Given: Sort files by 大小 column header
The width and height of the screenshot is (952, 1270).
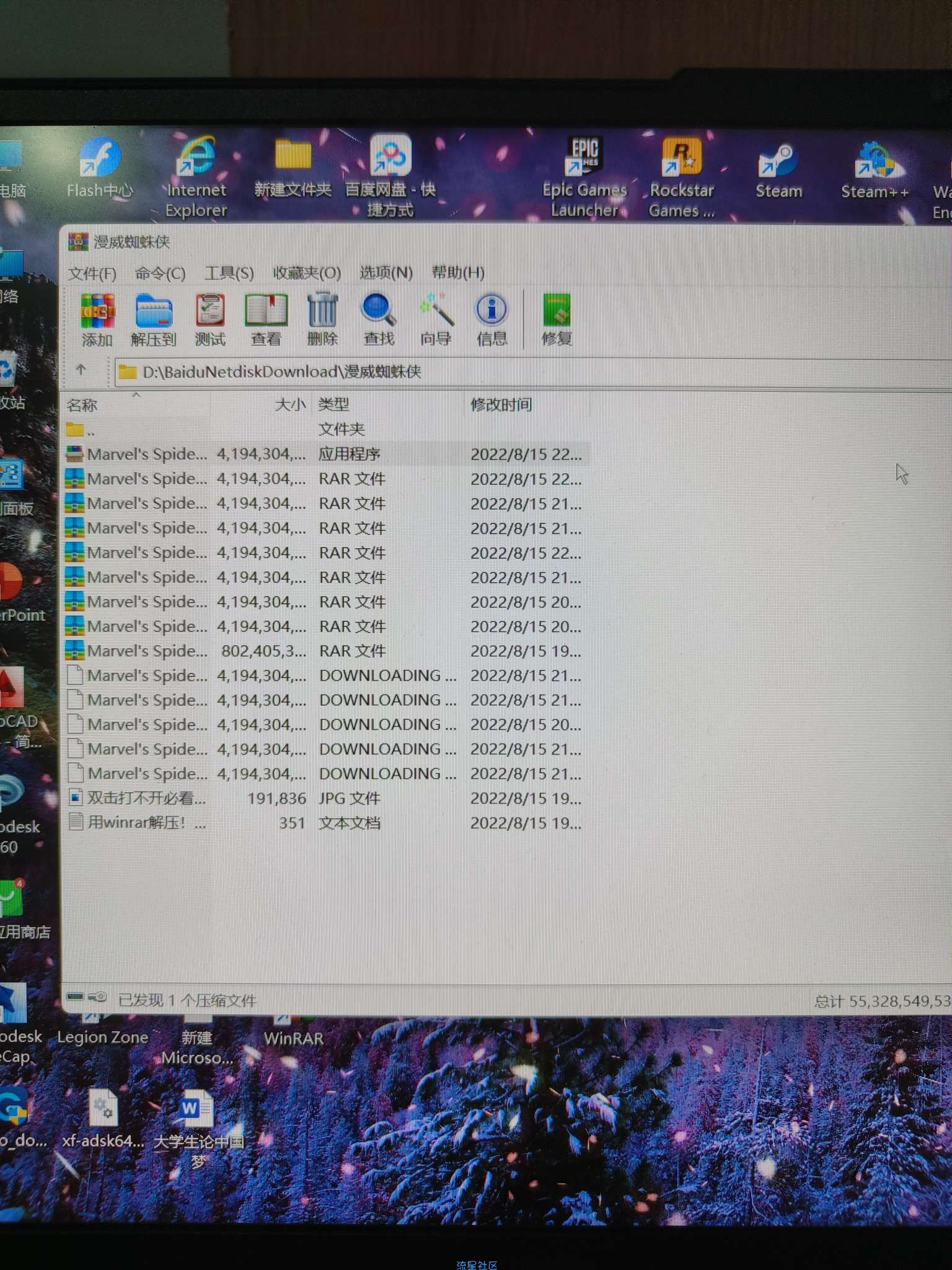Looking at the screenshot, I should pos(290,405).
